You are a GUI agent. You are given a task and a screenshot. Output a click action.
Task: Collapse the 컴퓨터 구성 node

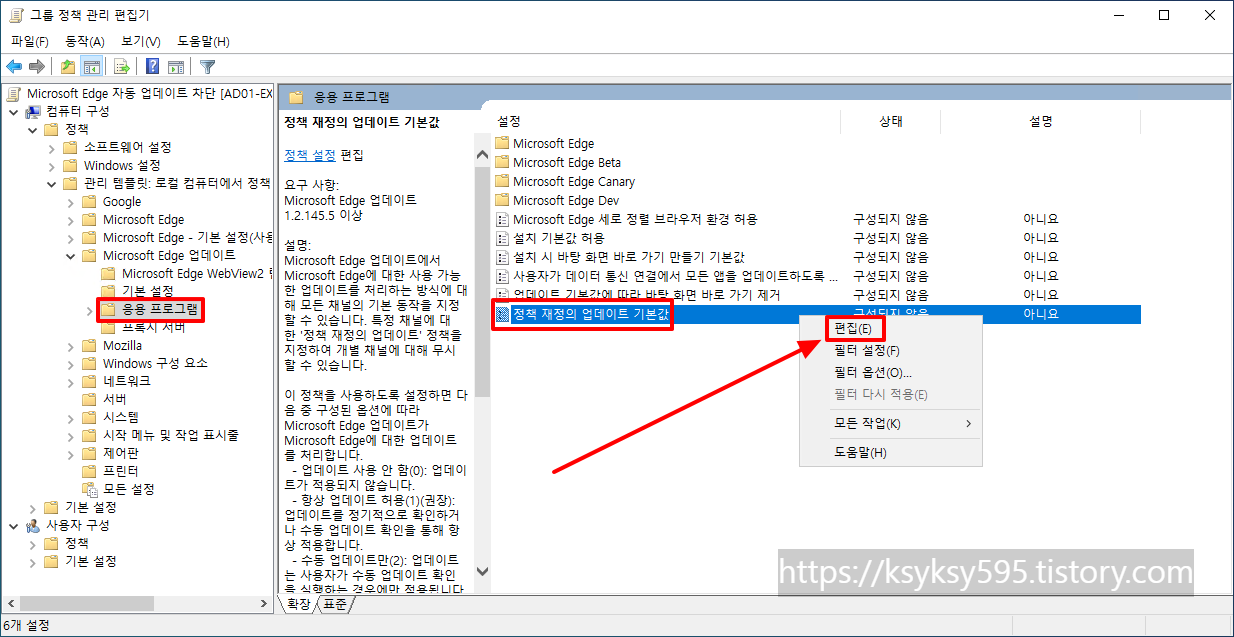click(x=14, y=111)
